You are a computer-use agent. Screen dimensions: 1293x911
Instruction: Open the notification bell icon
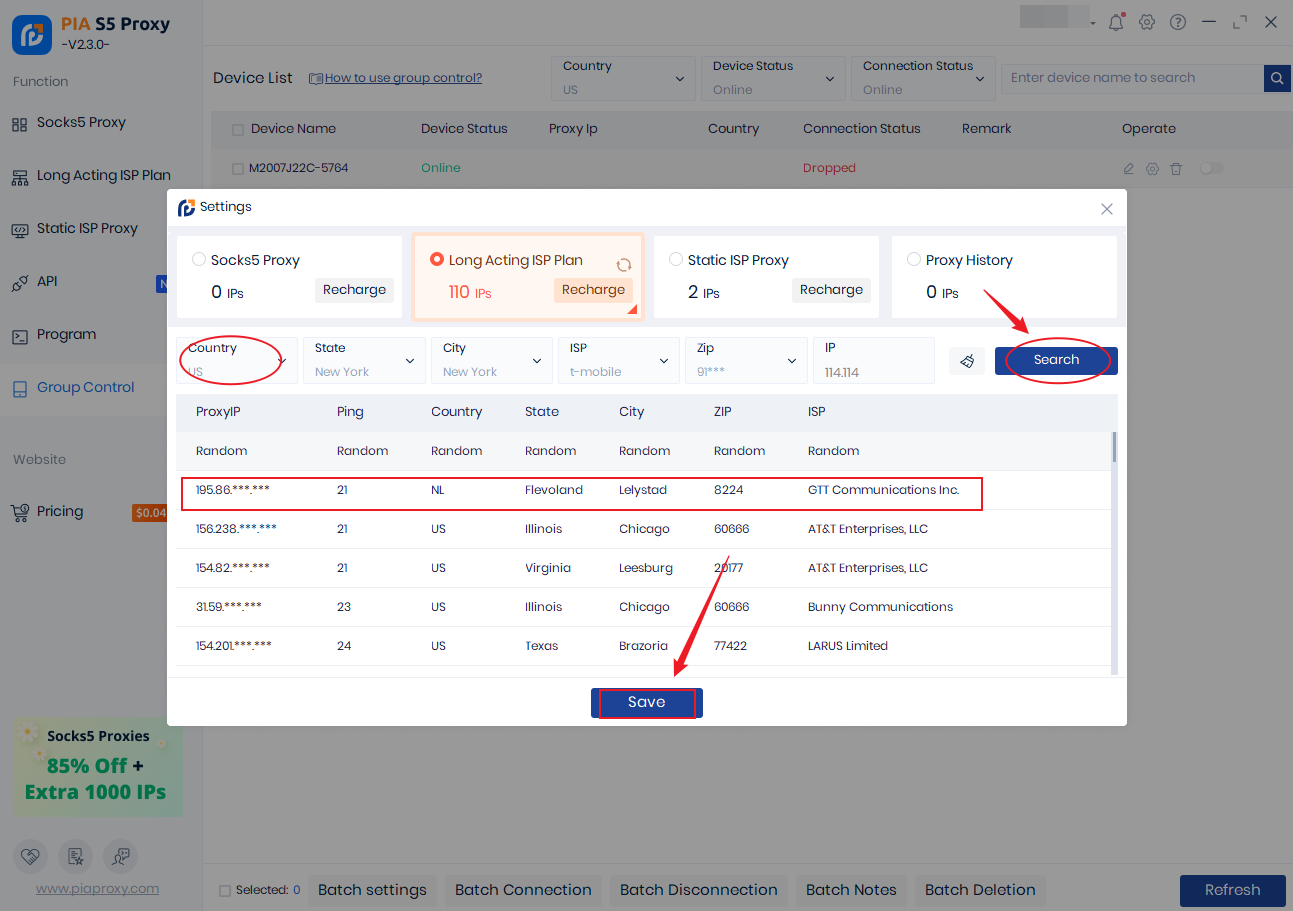[x=1116, y=22]
